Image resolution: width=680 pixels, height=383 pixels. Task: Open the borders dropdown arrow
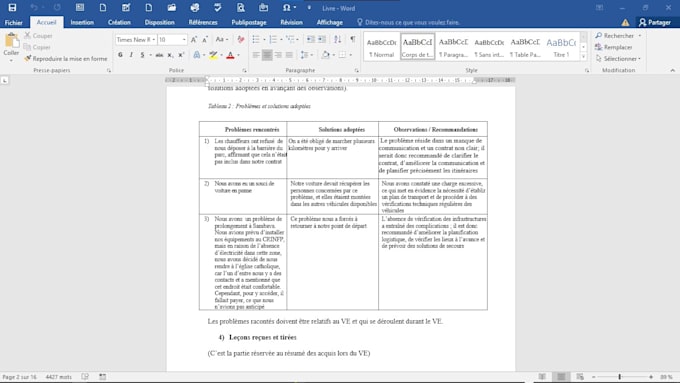coord(350,55)
